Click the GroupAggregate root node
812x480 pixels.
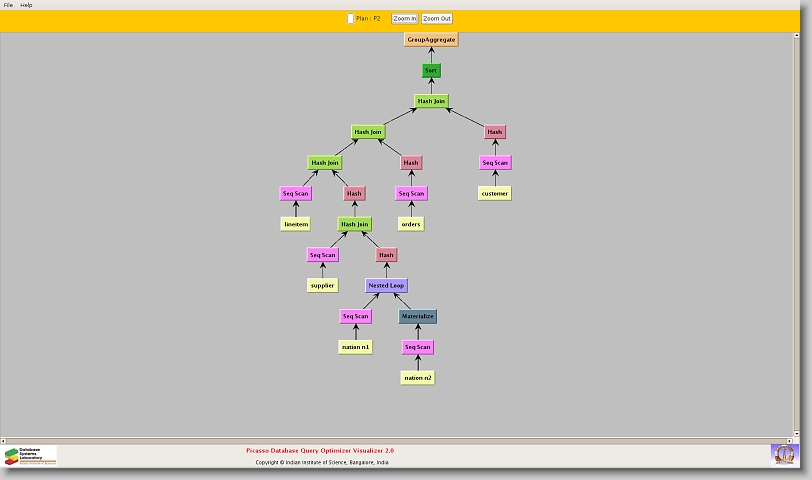tap(431, 39)
